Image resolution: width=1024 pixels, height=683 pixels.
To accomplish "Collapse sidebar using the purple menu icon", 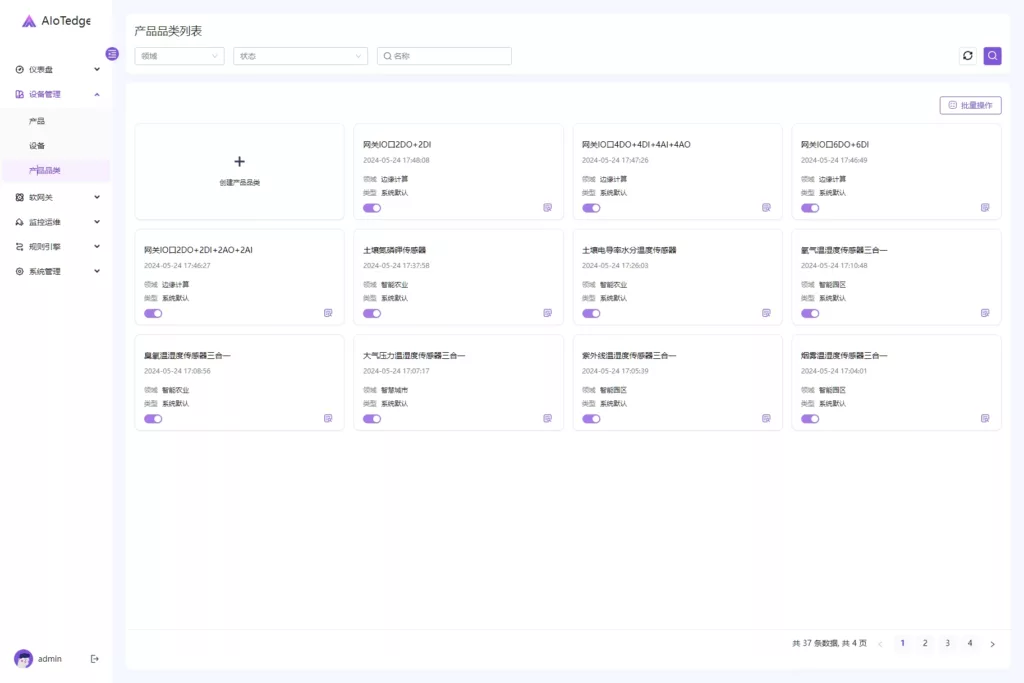I will tap(112, 53).
